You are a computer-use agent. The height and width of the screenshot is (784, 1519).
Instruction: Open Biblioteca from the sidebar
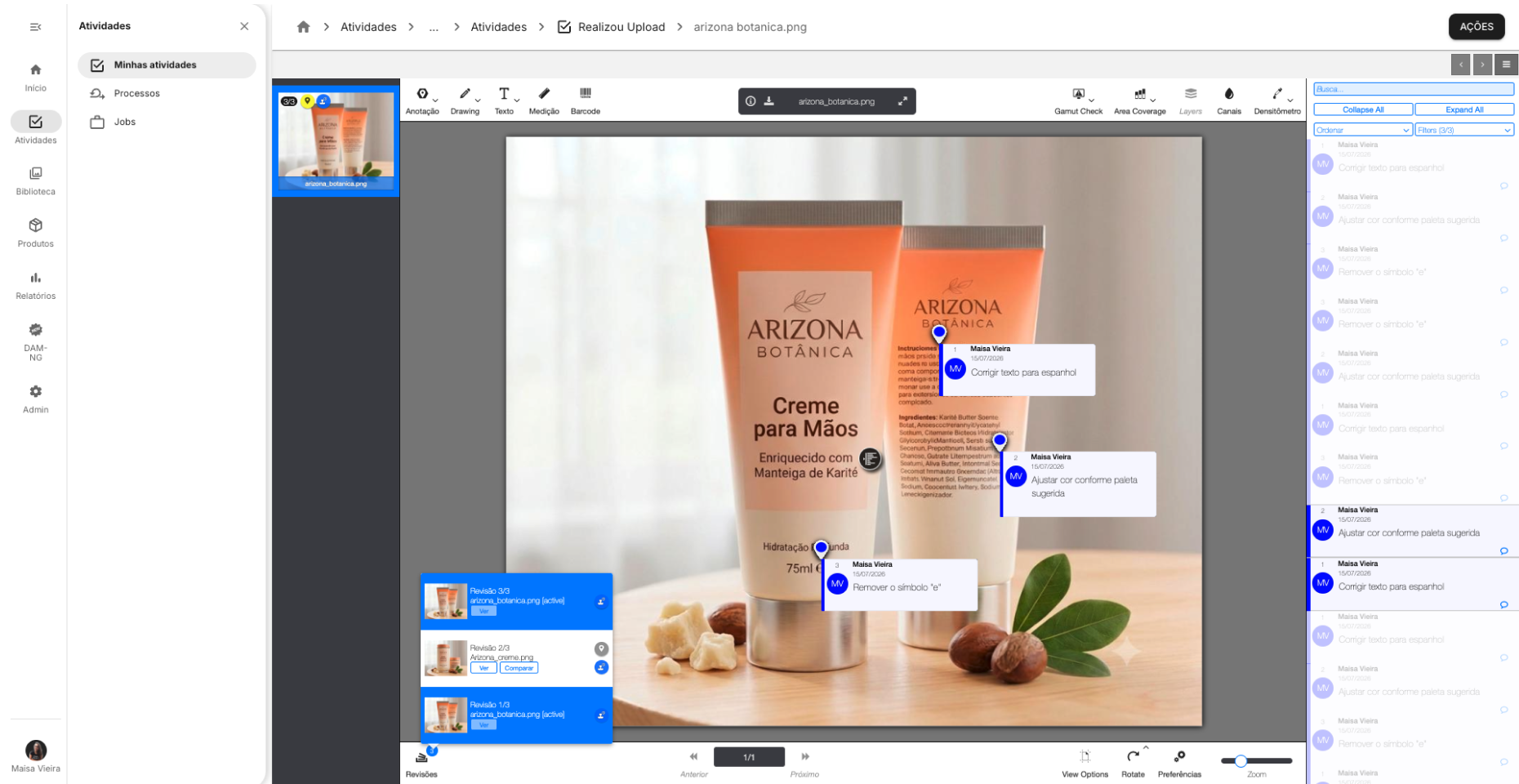click(x=36, y=181)
